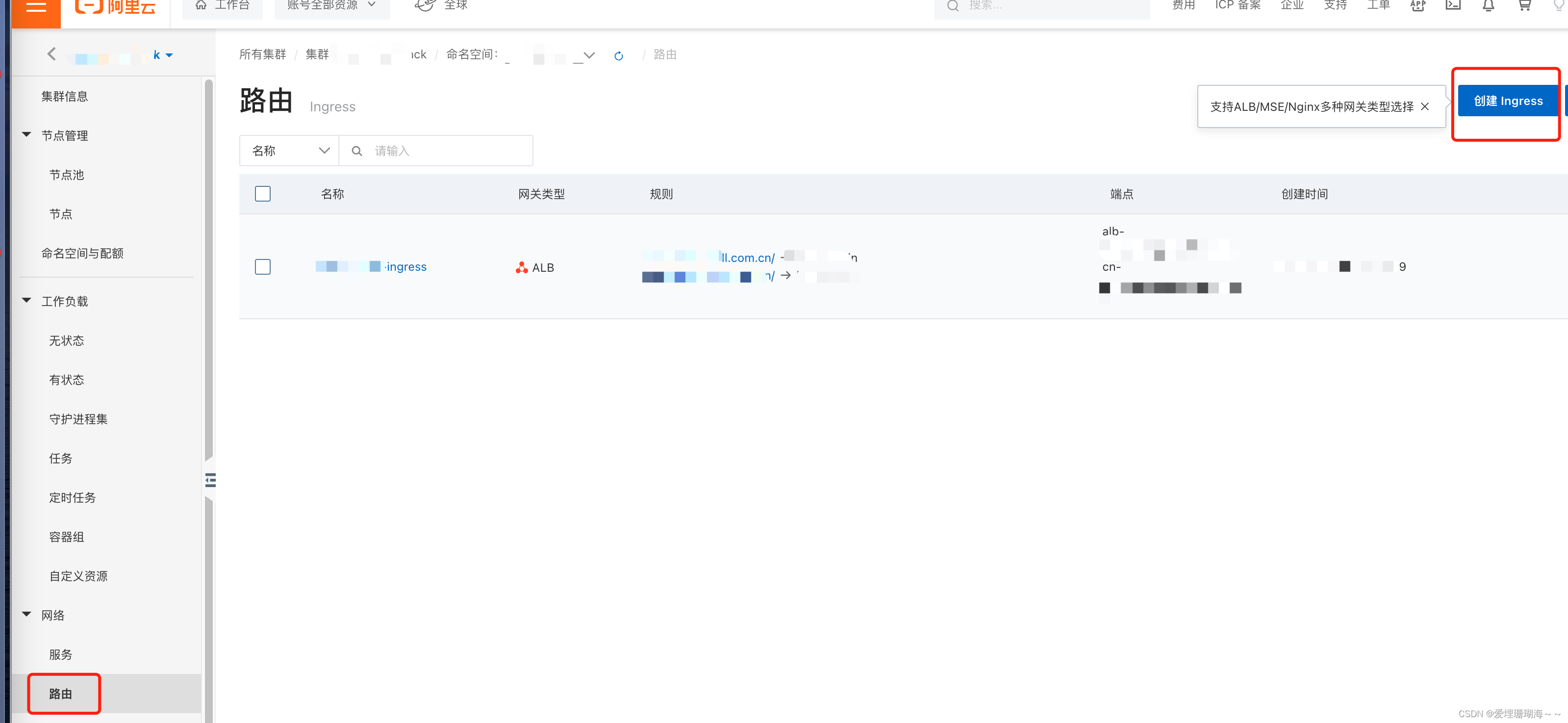Image resolution: width=1568 pixels, height=723 pixels.
Task: Open the Workbench (工作台) home
Action: (x=222, y=6)
